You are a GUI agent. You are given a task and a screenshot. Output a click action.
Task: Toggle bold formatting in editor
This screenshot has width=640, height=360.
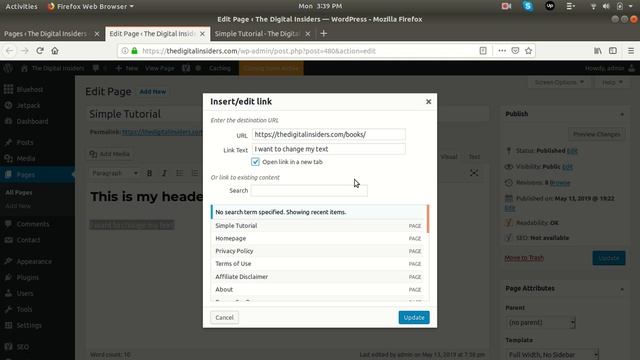pyautogui.click(x=149, y=173)
